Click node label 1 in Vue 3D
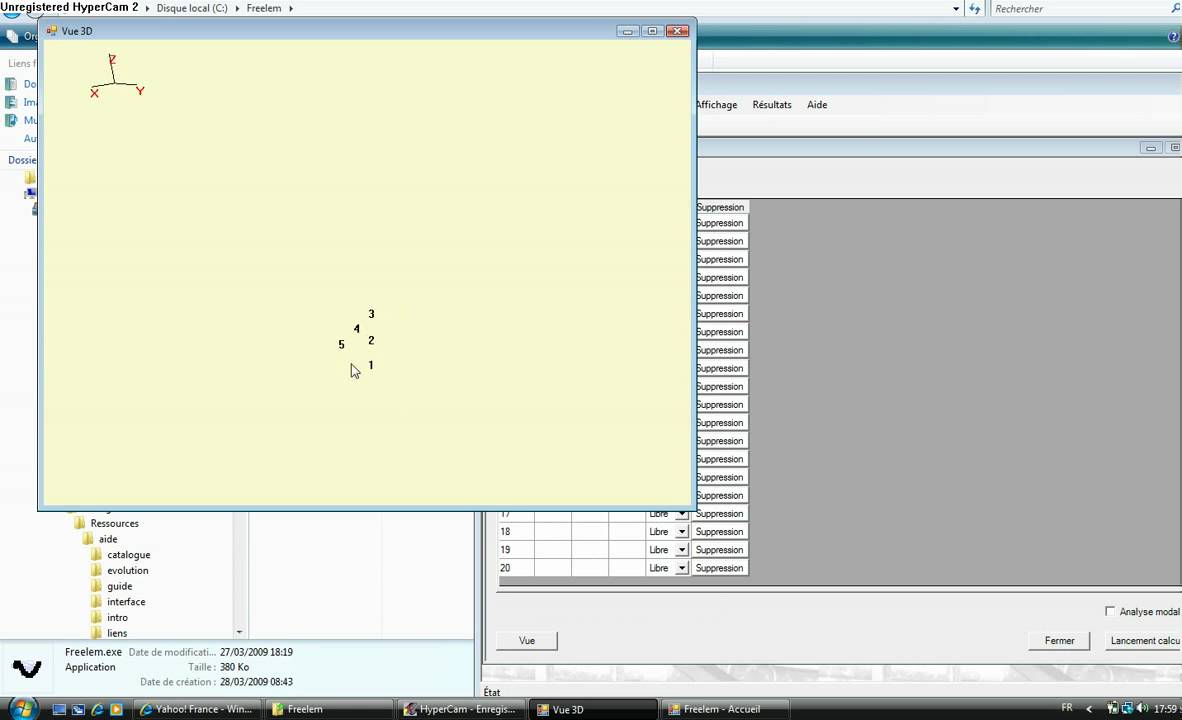The width and height of the screenshot is (1182, 720). point(371,365)
